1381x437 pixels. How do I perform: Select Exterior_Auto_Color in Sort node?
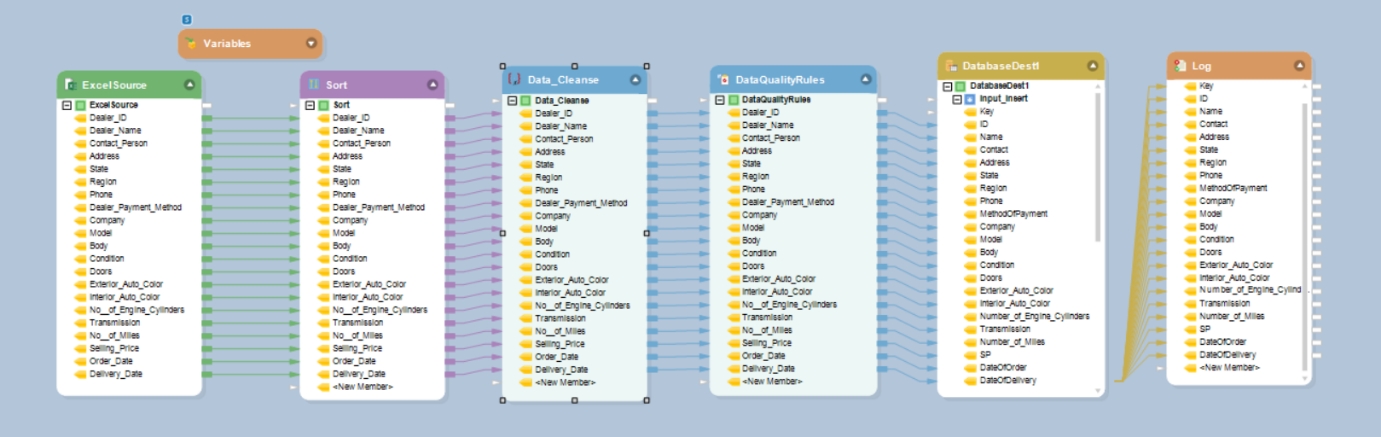coord(369,284)
